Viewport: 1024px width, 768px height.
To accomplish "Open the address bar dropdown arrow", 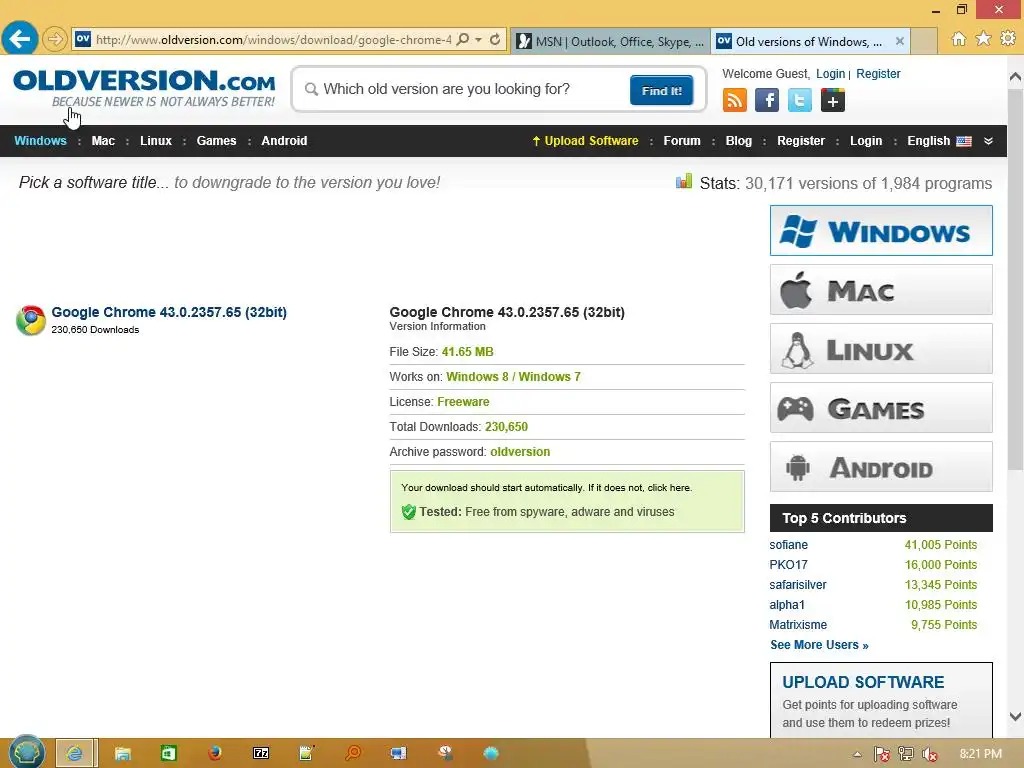I will 479,40.
